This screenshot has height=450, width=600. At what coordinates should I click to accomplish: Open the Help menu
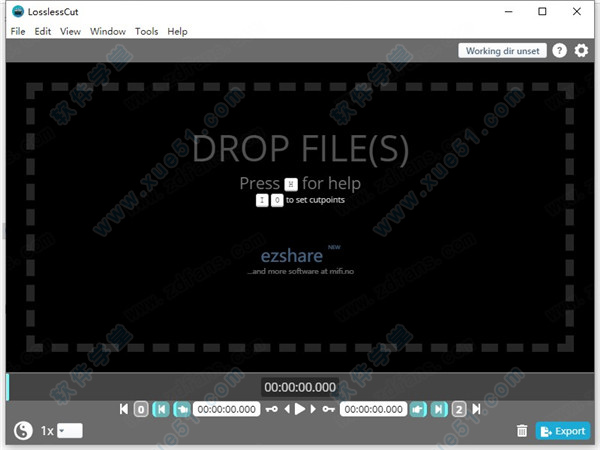click(x=177, y=31)
